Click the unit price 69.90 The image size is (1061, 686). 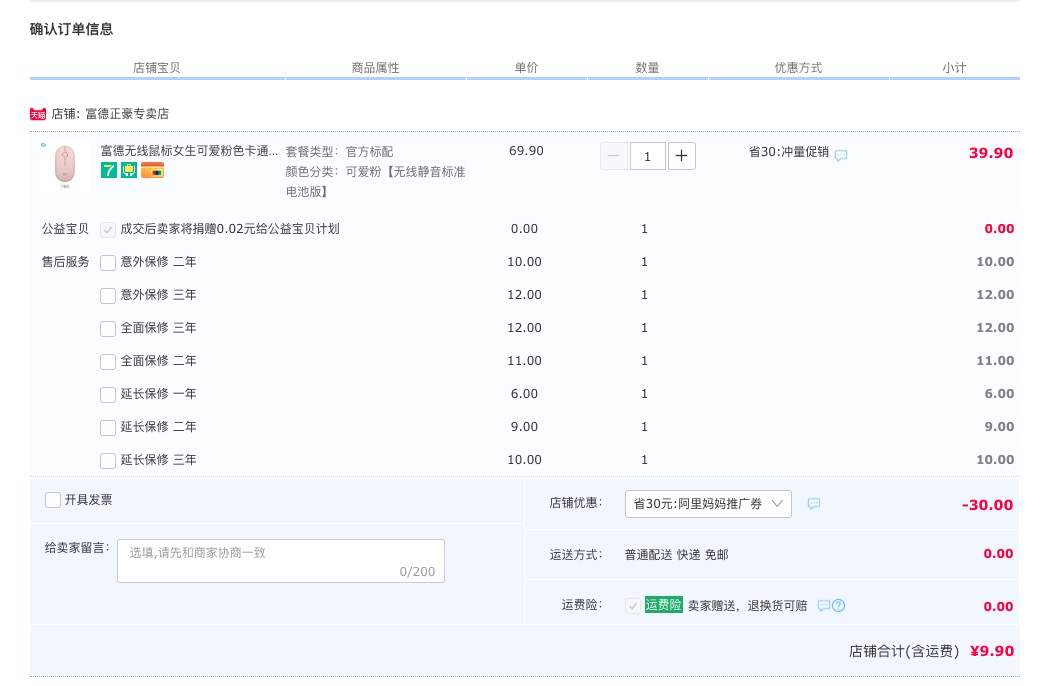point(526,151)
